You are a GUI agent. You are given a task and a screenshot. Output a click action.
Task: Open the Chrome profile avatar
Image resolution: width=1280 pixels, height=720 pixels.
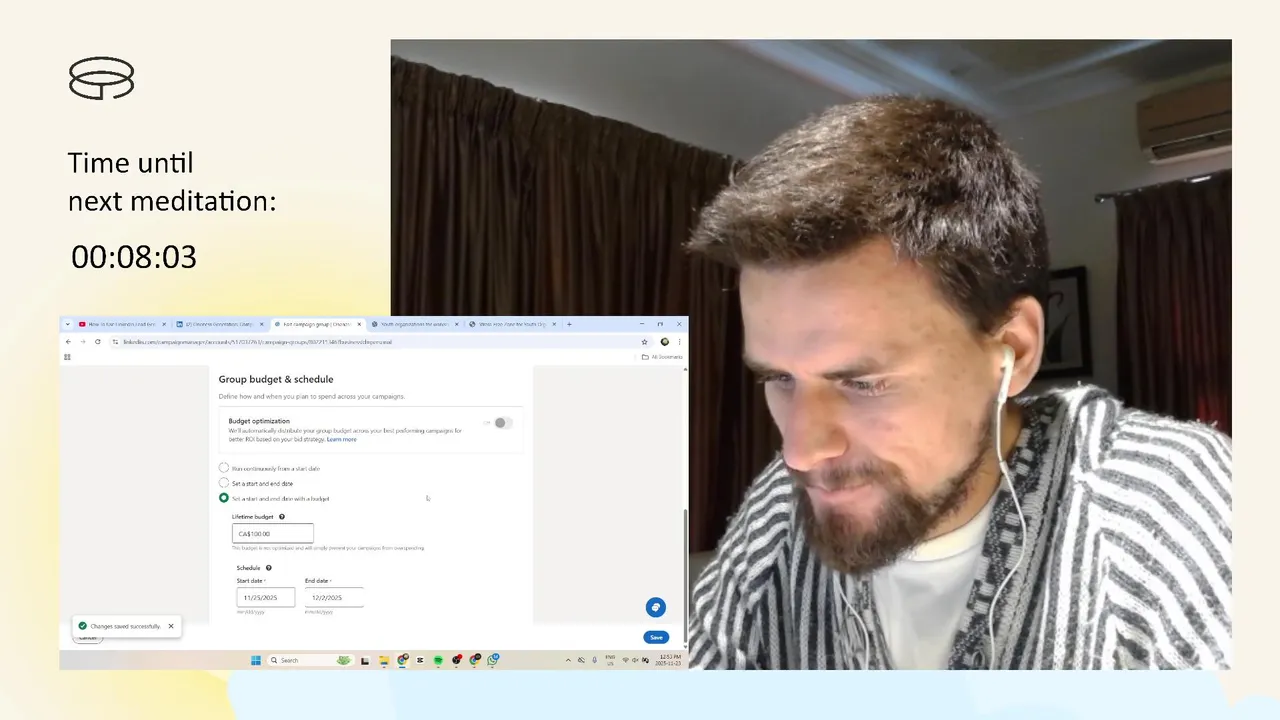[x=664, y=342]
